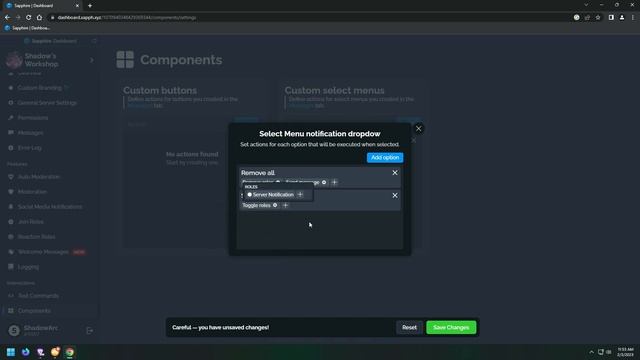Go back with the browser back arrow
The image size is (640, 360).
(7, 18)
